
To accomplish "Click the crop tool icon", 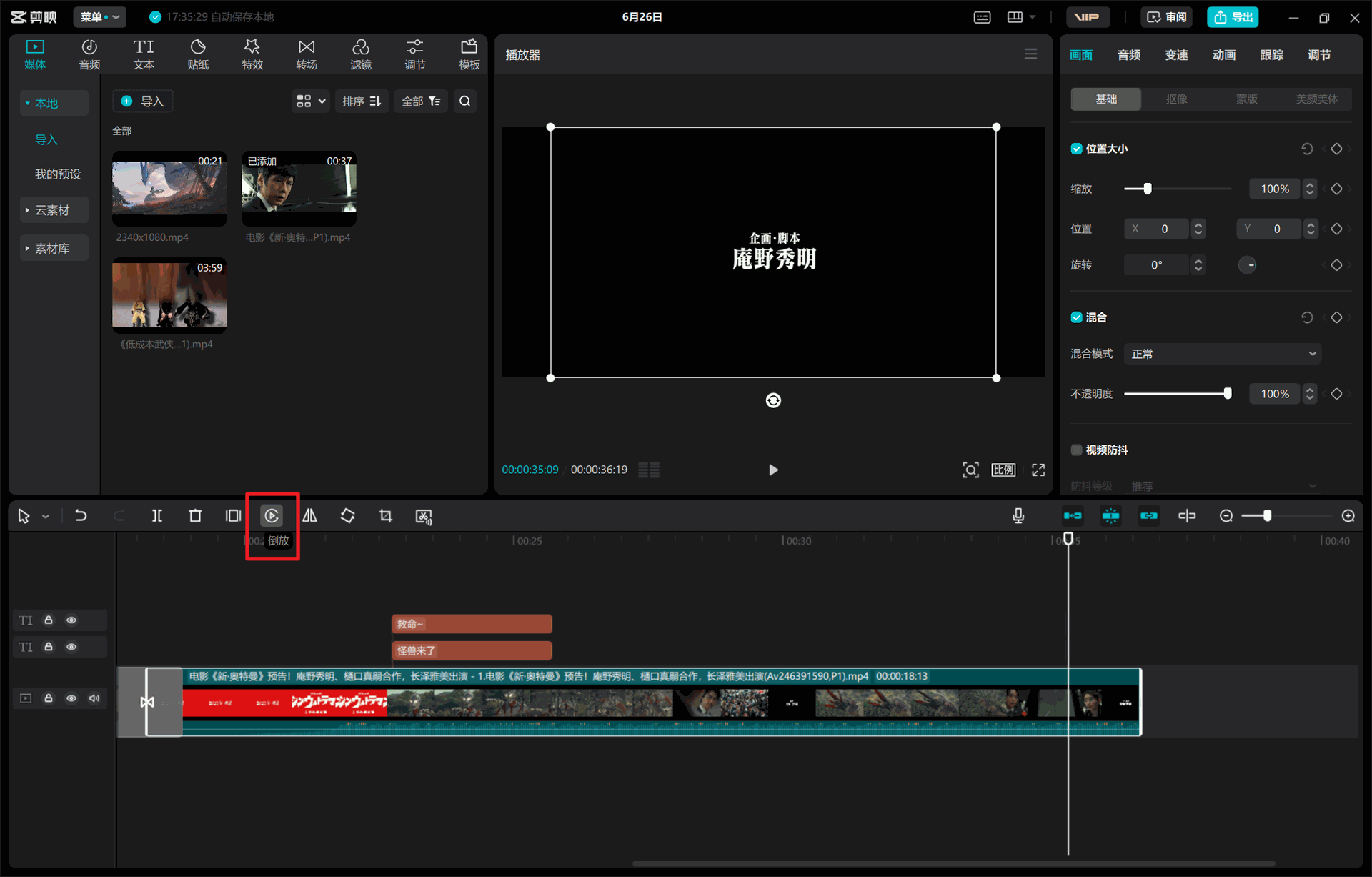I will 386,515.
